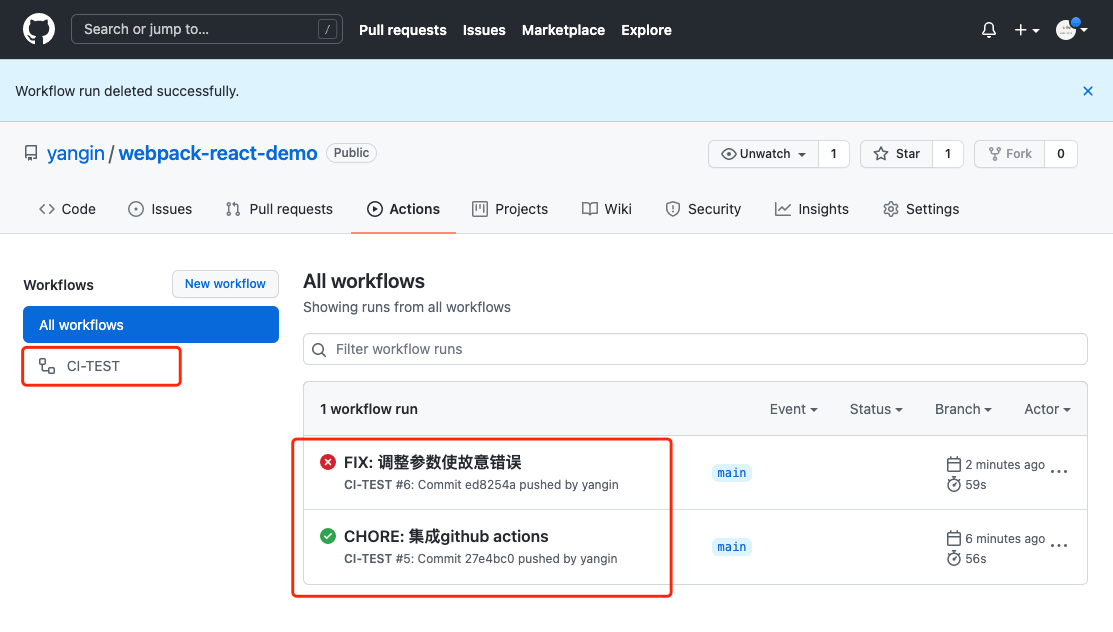Dismiss the workflow deleted banner
1113x632 pixels.
[1087, 91]
